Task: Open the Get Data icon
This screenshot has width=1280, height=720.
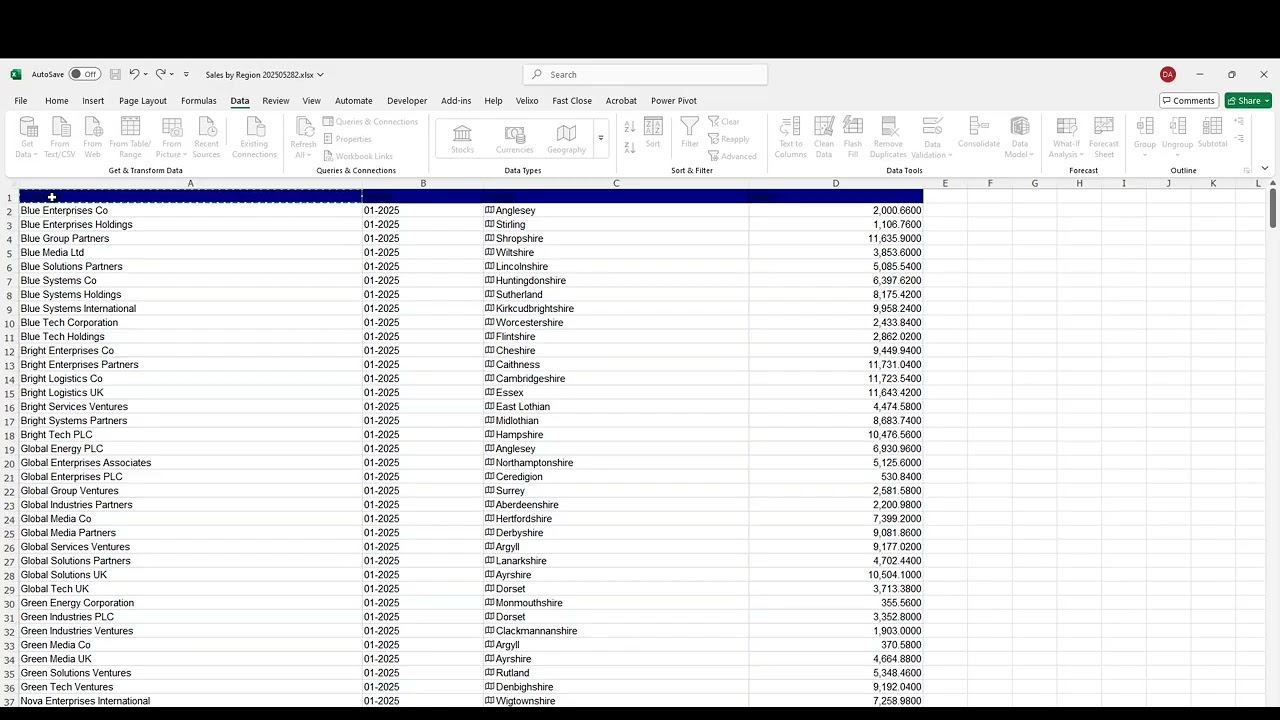Action: click(28, 137)
